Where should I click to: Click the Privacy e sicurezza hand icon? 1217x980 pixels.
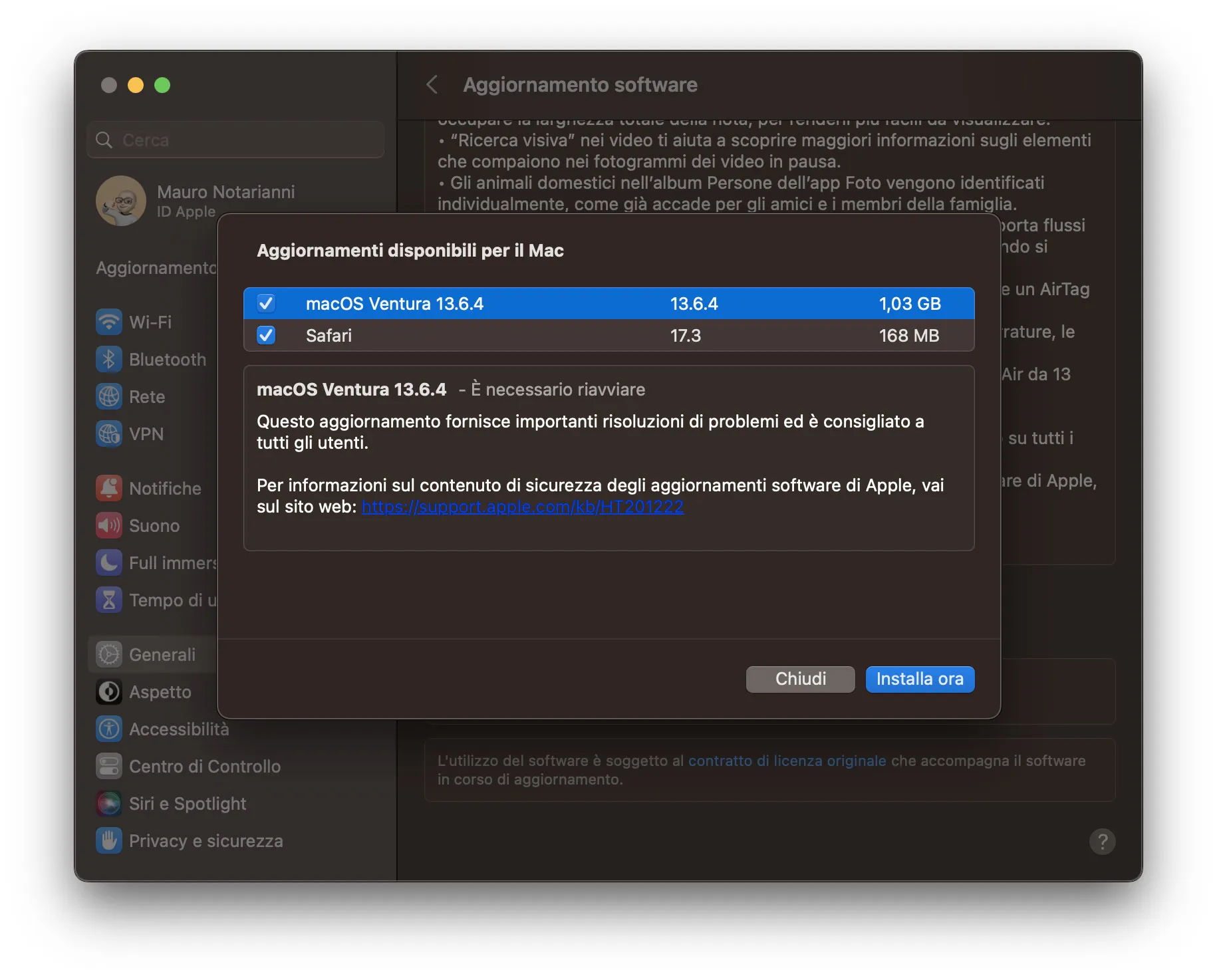[109, 841]
